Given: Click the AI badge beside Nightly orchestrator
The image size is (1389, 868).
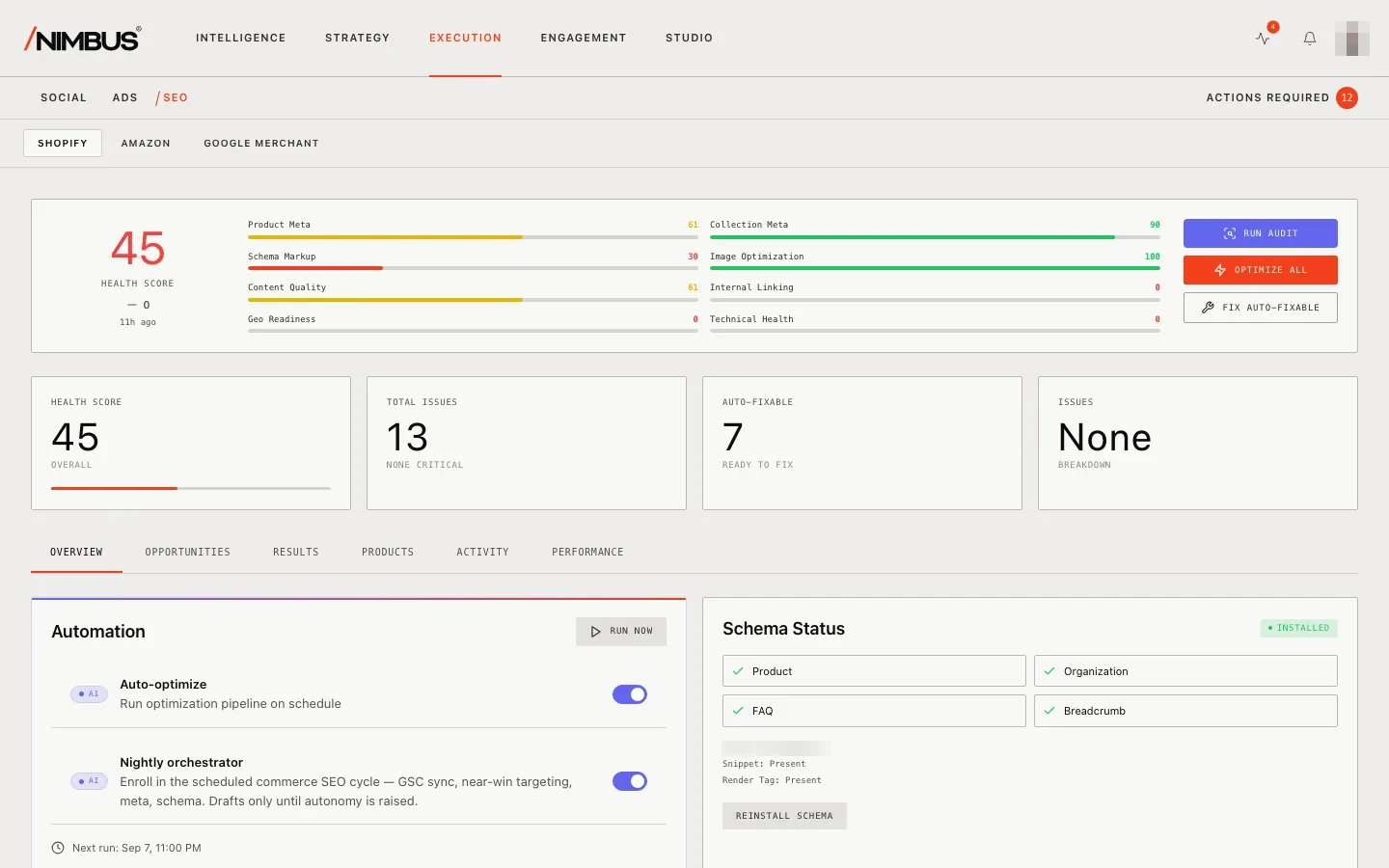Looking at the screenshot, I should click(x=90, y=781).
